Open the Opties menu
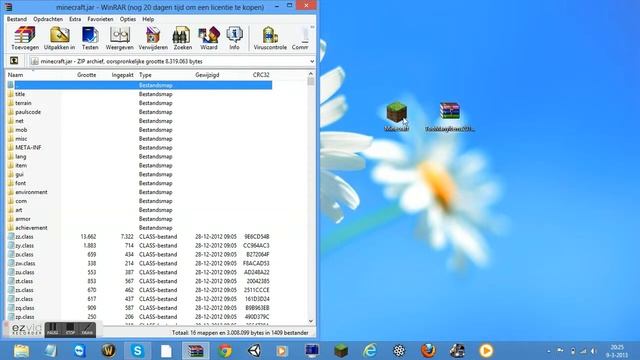Screen dimensions: 640x360 (128, 19)
